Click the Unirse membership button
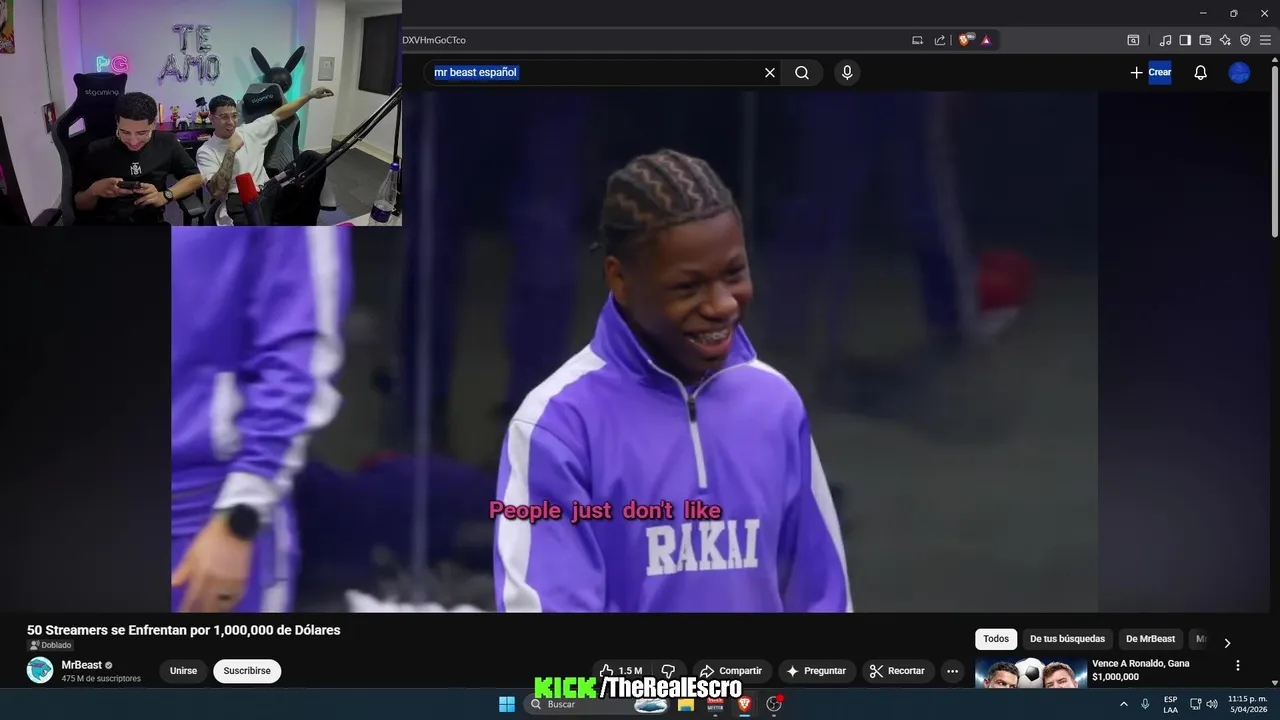Image resolution: width=1280 pixels, height=720 pixels. click(183, 671)
